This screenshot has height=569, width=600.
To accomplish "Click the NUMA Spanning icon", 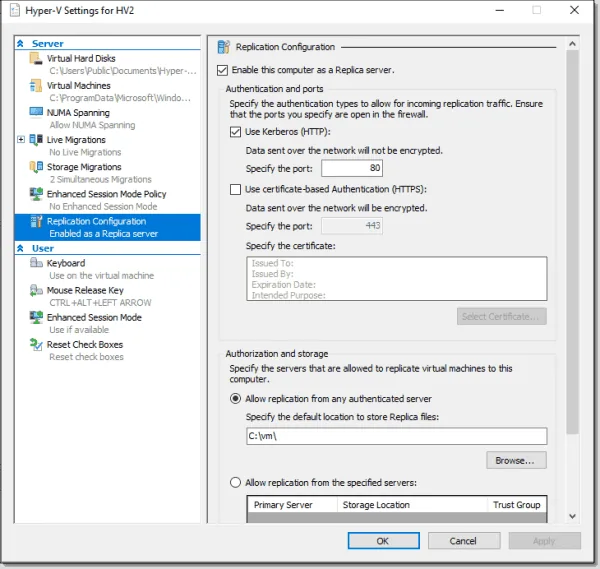I will [x=36, y=112].
